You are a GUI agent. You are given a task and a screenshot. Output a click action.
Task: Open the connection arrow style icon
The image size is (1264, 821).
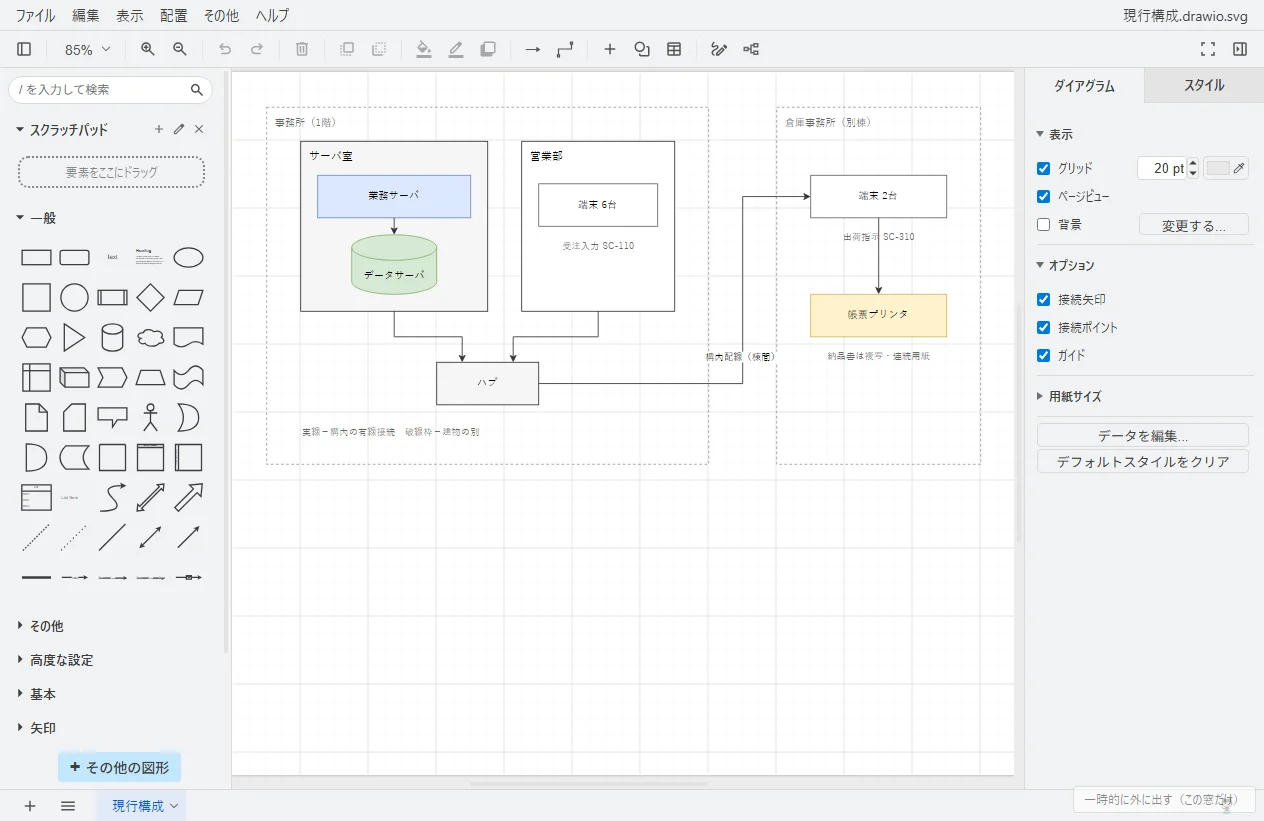pos(533,49)
